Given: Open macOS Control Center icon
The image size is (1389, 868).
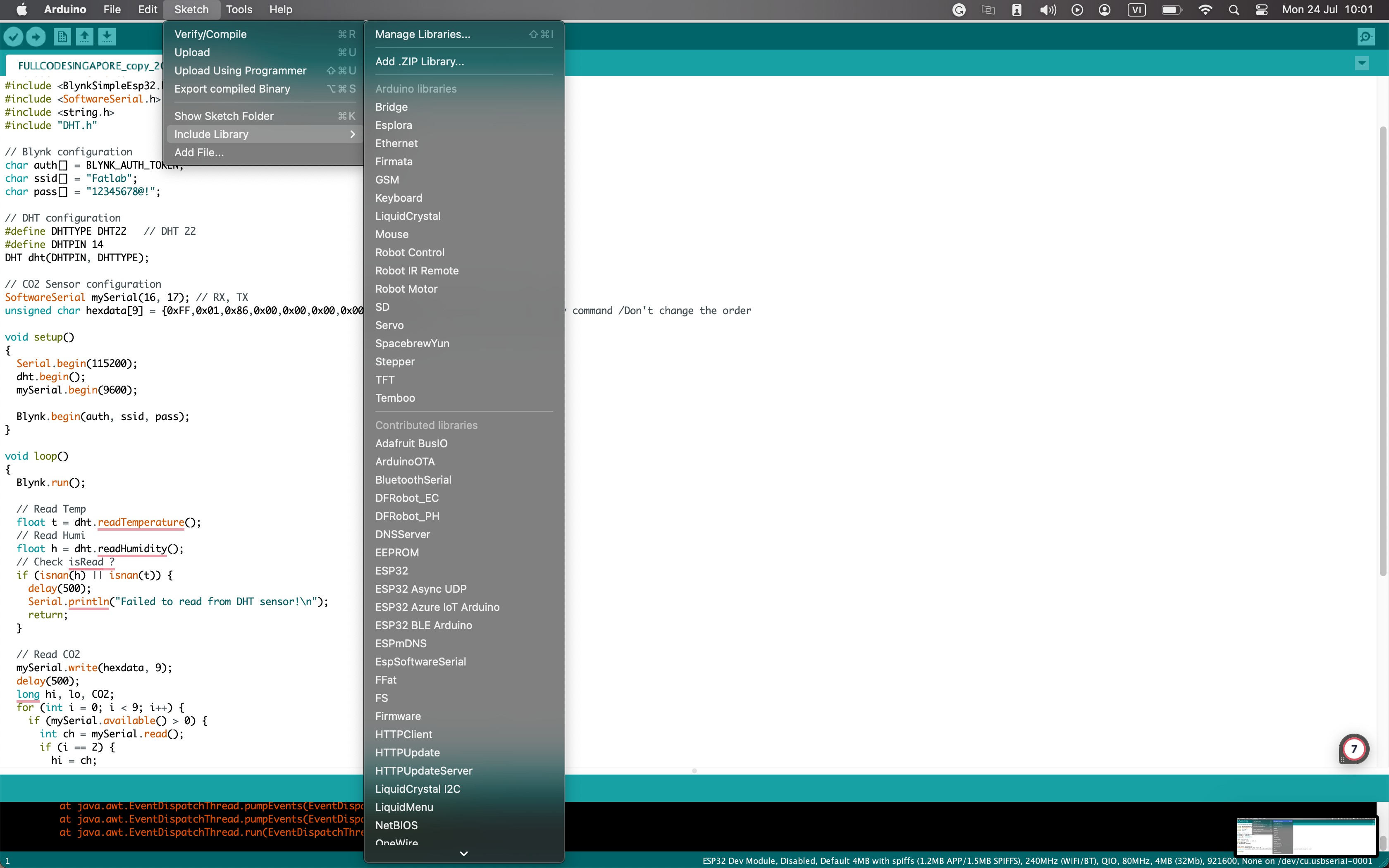Looking at the screenshot, I should pyautogui.click(x=1262, y=10).
